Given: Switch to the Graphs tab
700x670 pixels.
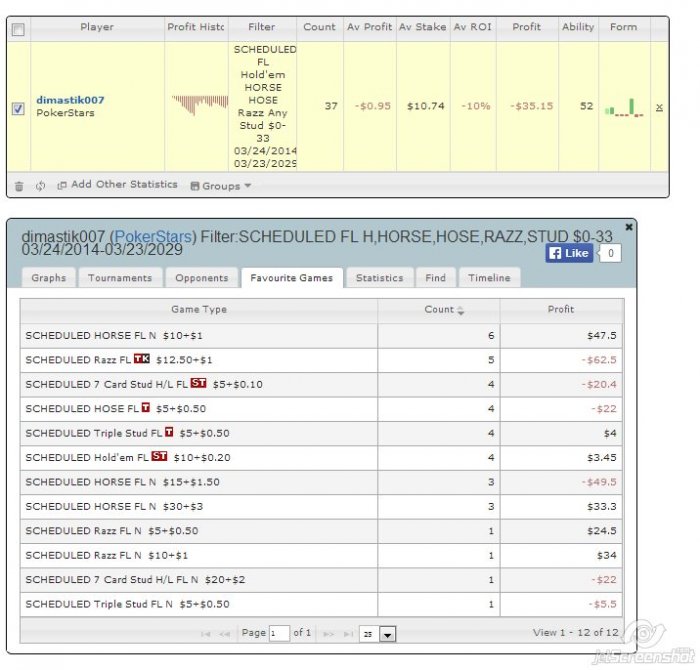Looking at the screenshot, I should pos(49,278).
